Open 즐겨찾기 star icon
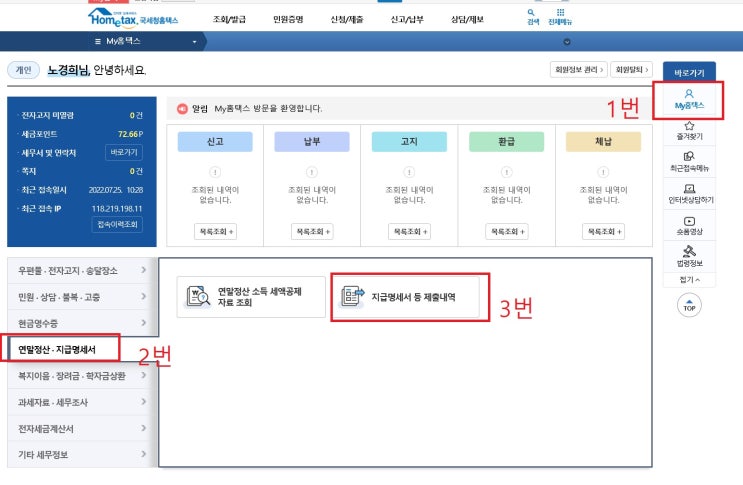This screenshot has height=485, width=743. tap(689, 126)
